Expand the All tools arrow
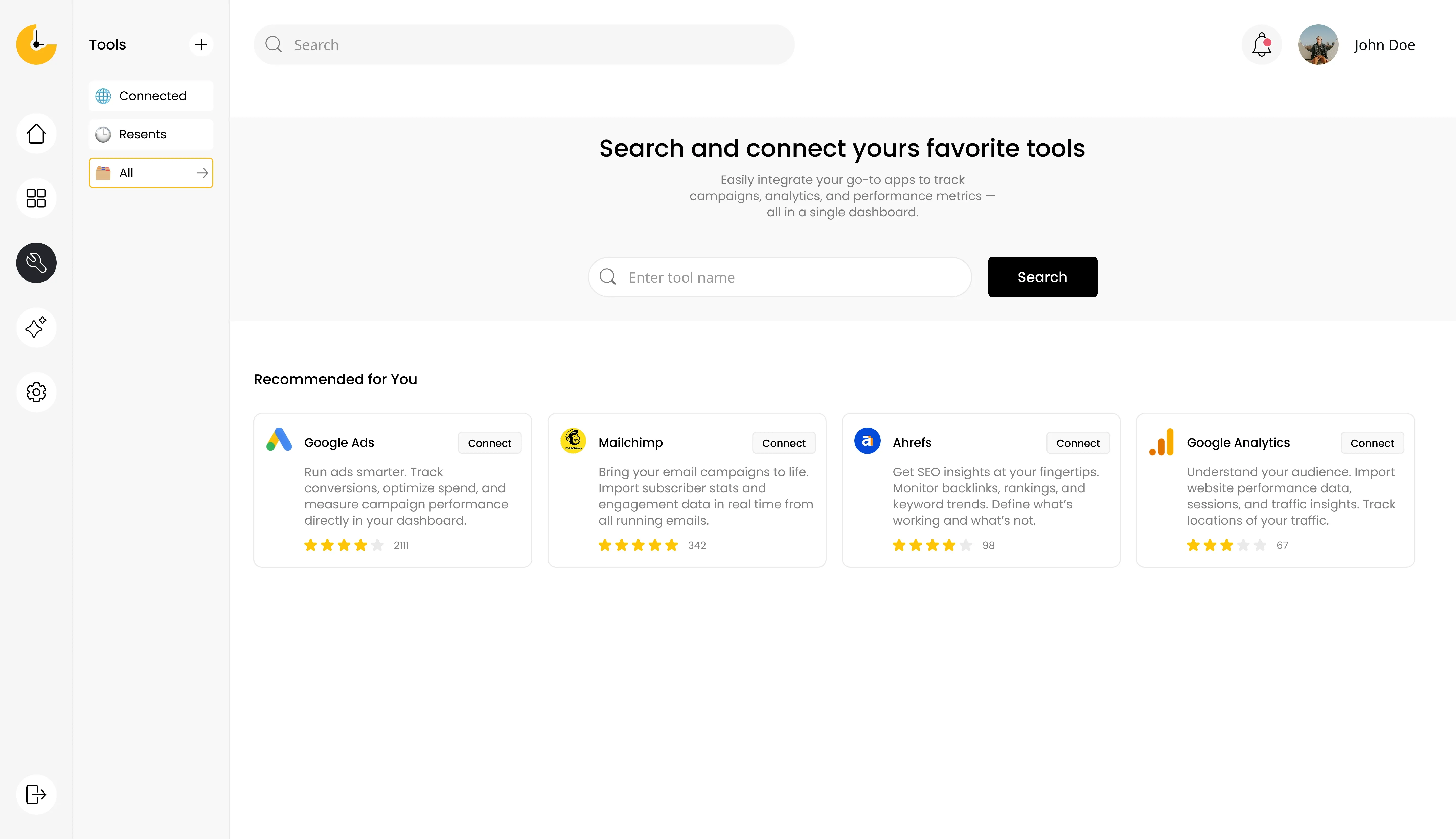The image size is (1456, 839). 202,173
